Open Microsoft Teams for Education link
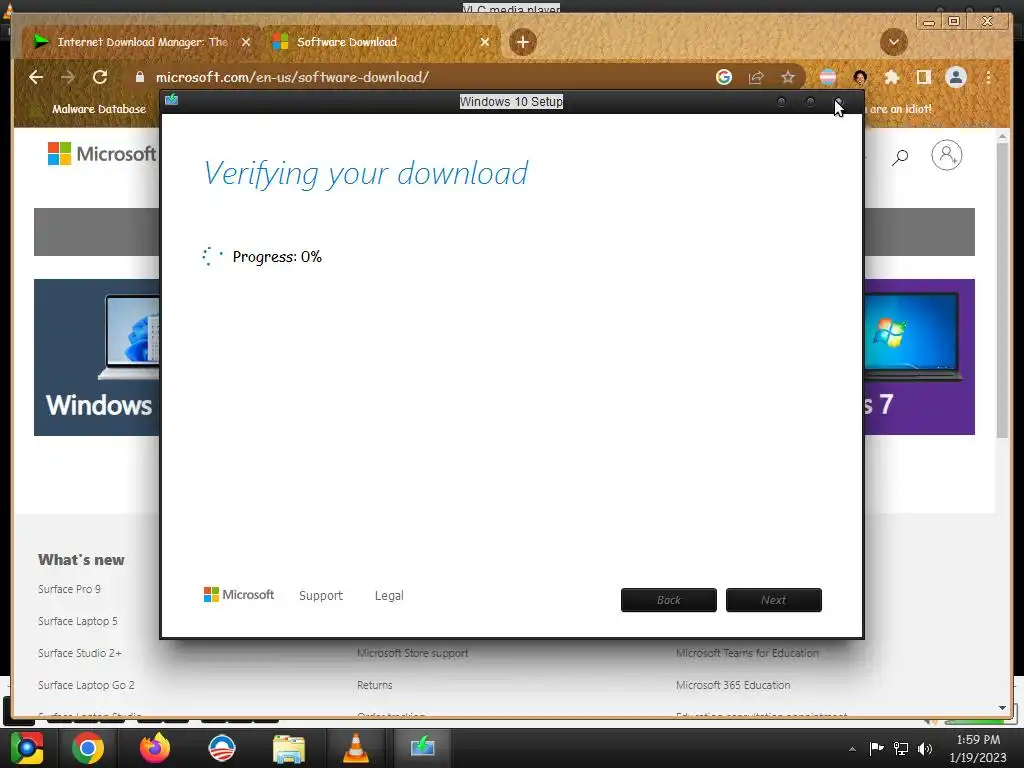This screenshot has height=768, width=1024. click(747, 653)
